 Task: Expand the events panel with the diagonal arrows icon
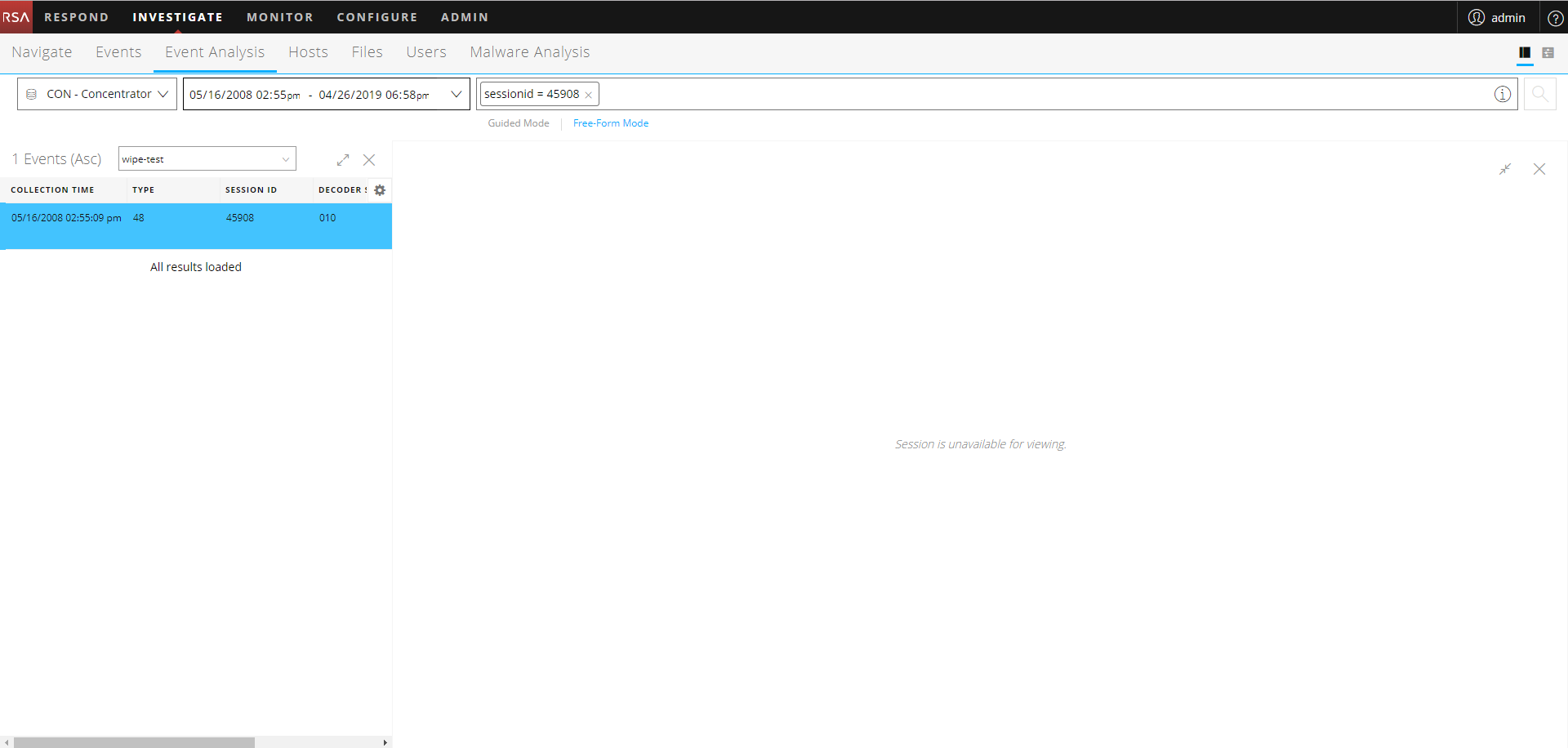coord(342,159)
